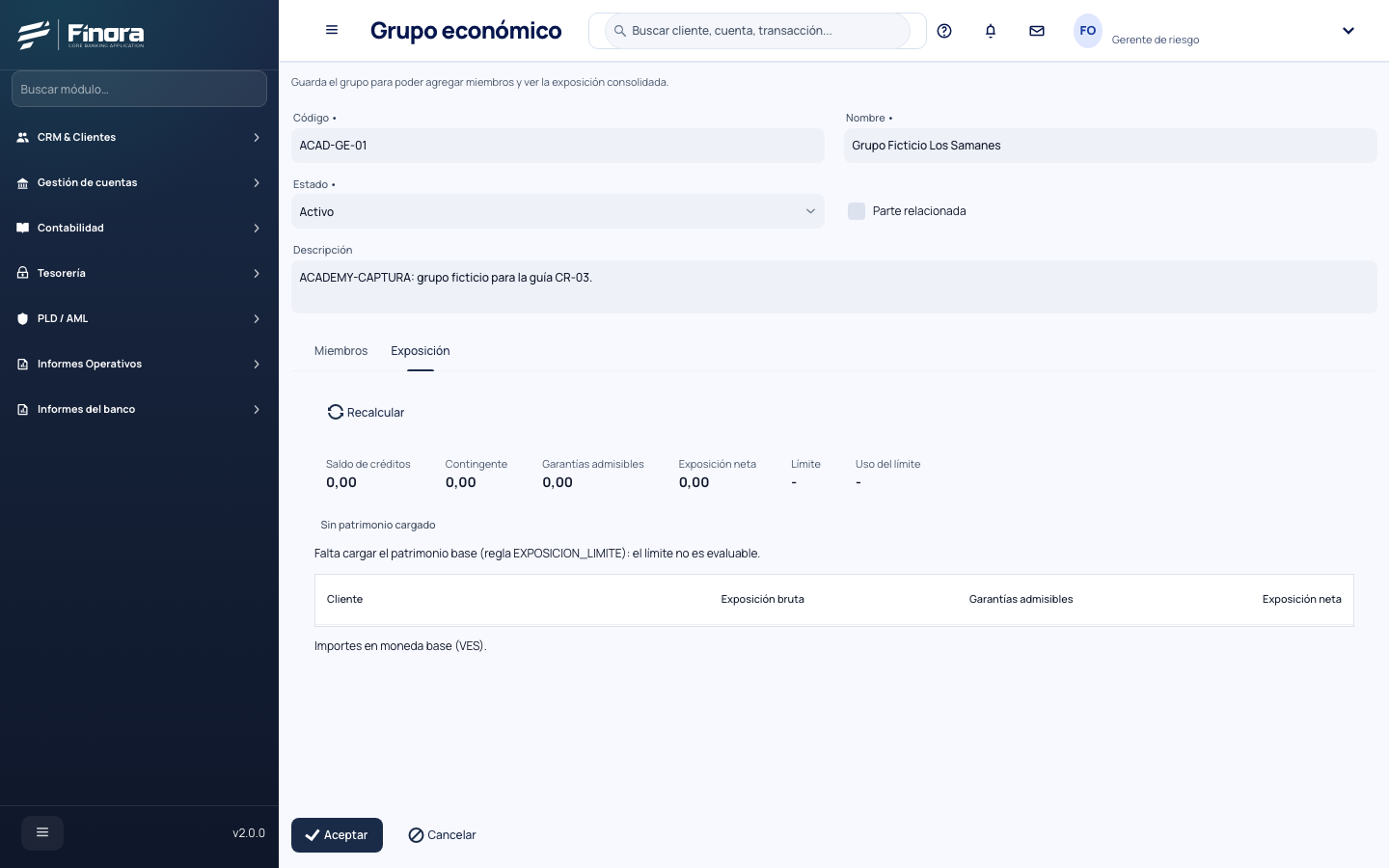Click the Contabilidad book icon
The height and width of the screenshot is (868, 1389).
(22, 229)
